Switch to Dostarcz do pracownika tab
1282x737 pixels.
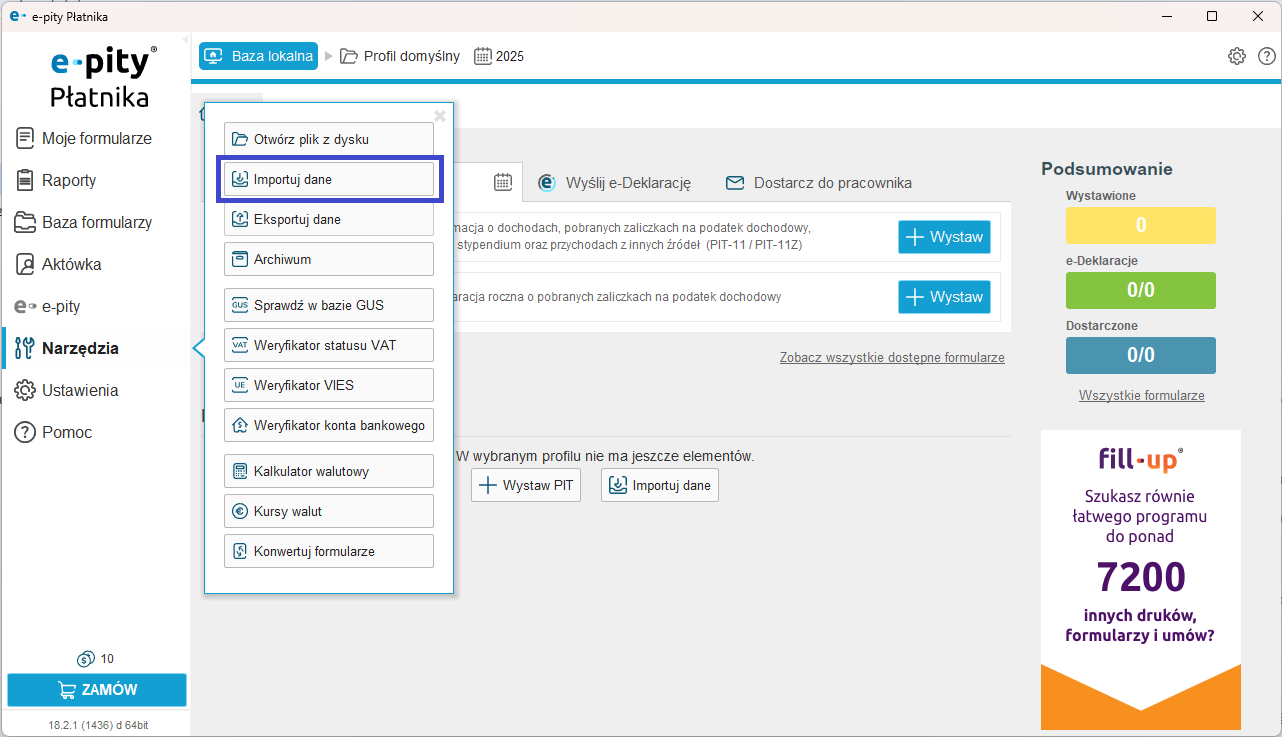pyautogui.click(x=819, y=183)
